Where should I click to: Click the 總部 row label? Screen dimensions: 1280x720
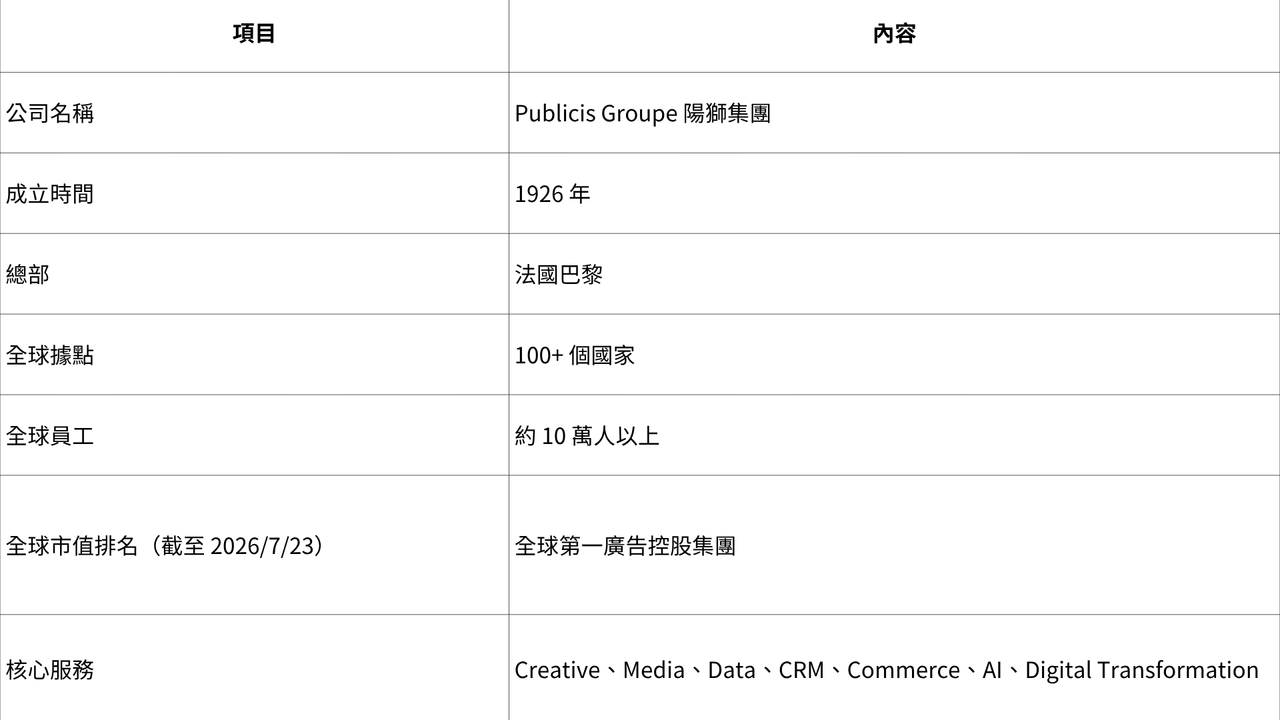coord(254,274)
